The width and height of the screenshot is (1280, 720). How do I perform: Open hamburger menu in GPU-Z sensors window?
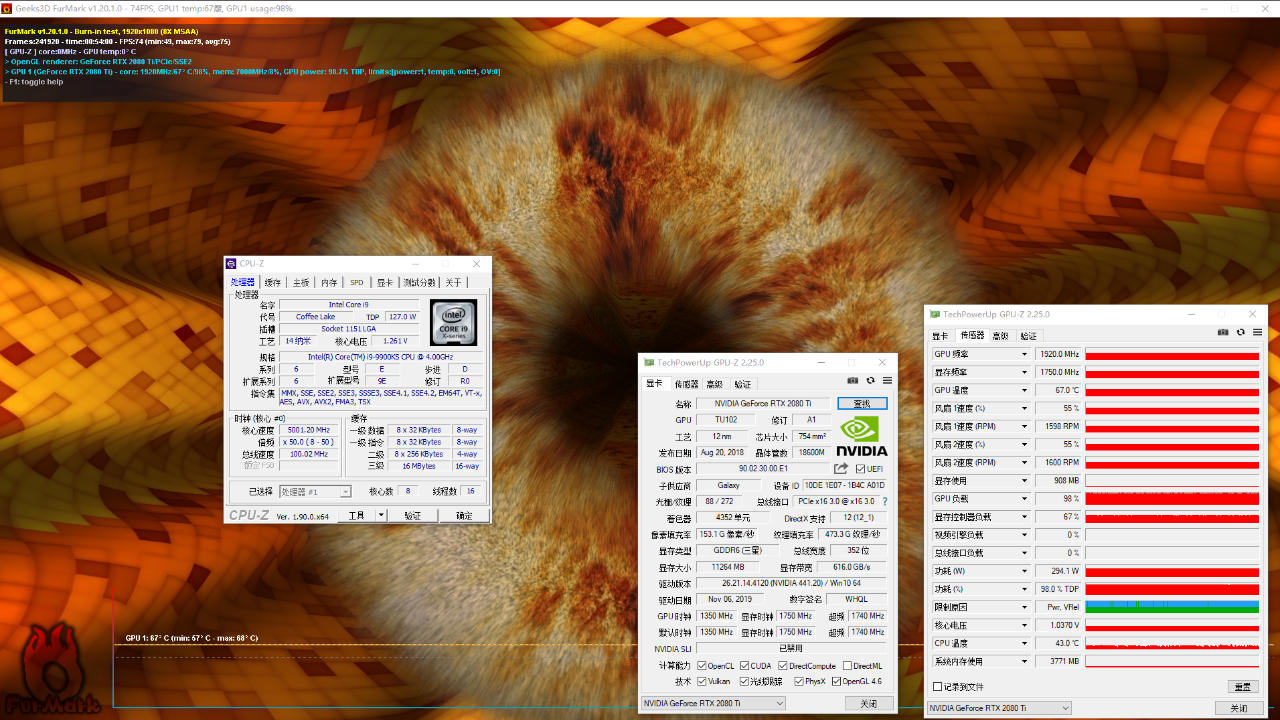click(1257, 332)
